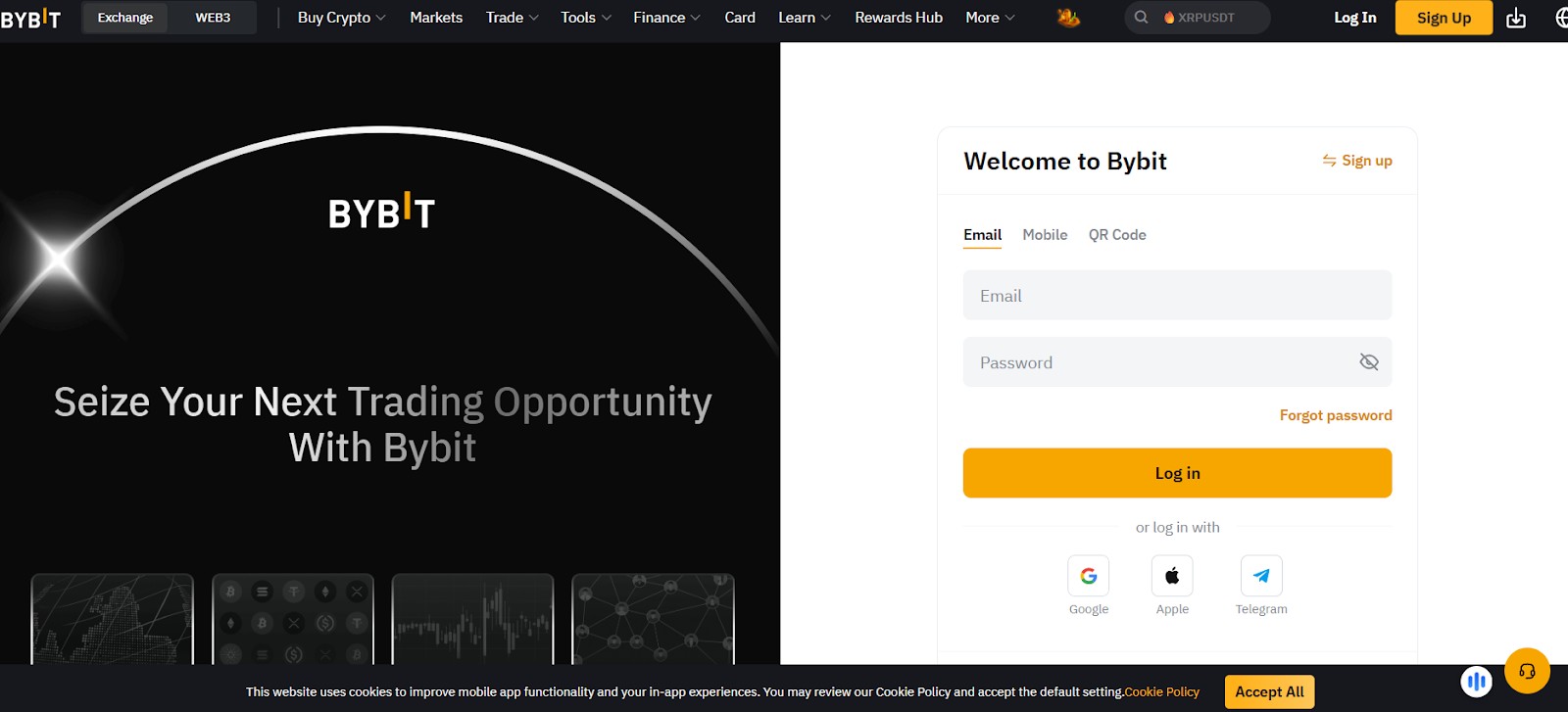This screenshot has width=1568, height=712.
Task: Expand the More menu
Action: [990, 18]
